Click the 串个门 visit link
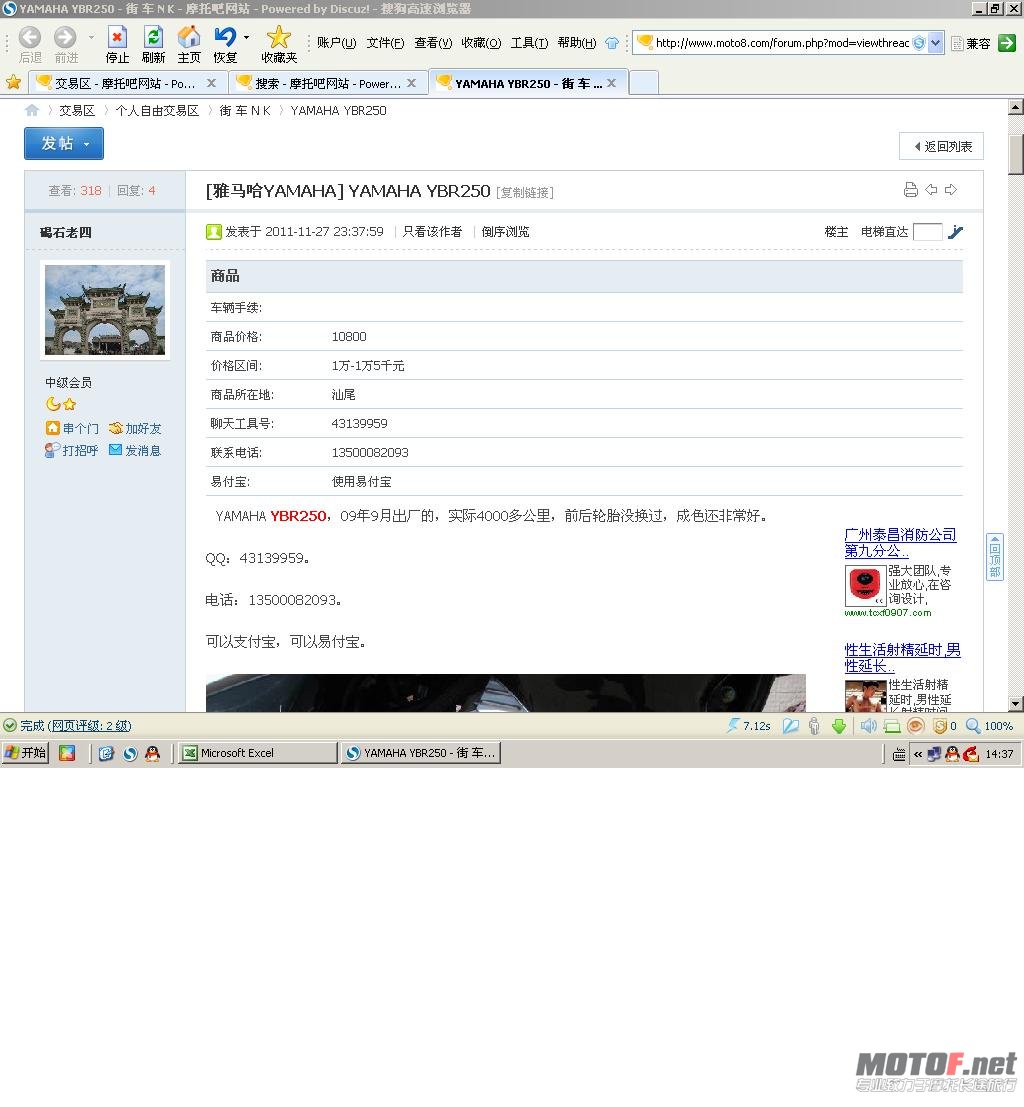 (x=72, y=429)
